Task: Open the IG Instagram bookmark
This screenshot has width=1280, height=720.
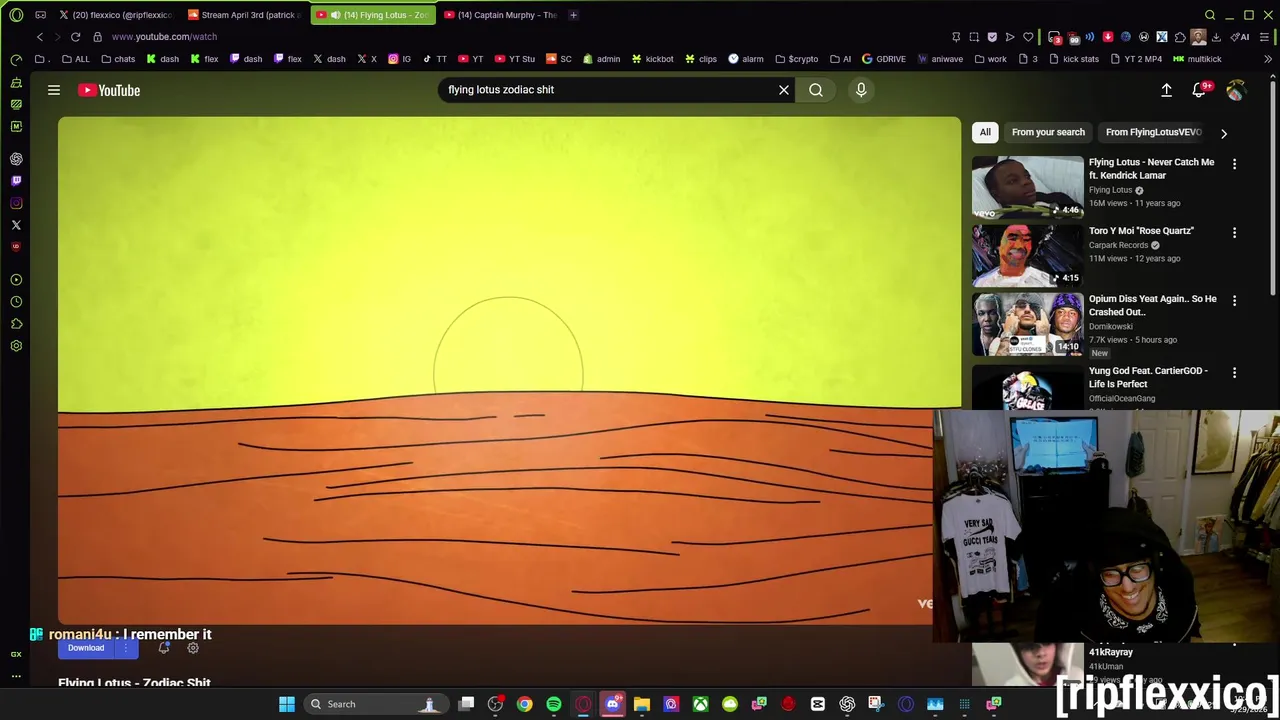Action: 399,59
